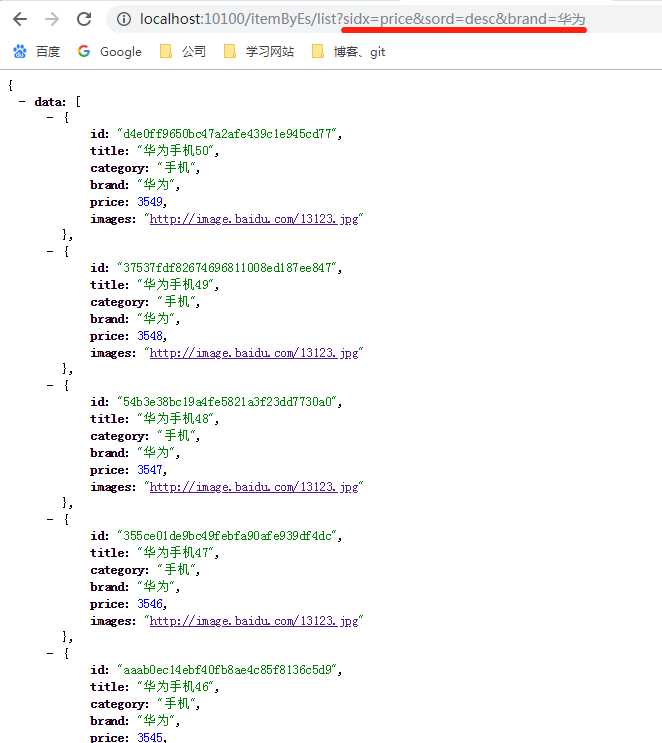Click the id value 355ce01de9bc49febfa90afe939df4dc

[227, 536]
